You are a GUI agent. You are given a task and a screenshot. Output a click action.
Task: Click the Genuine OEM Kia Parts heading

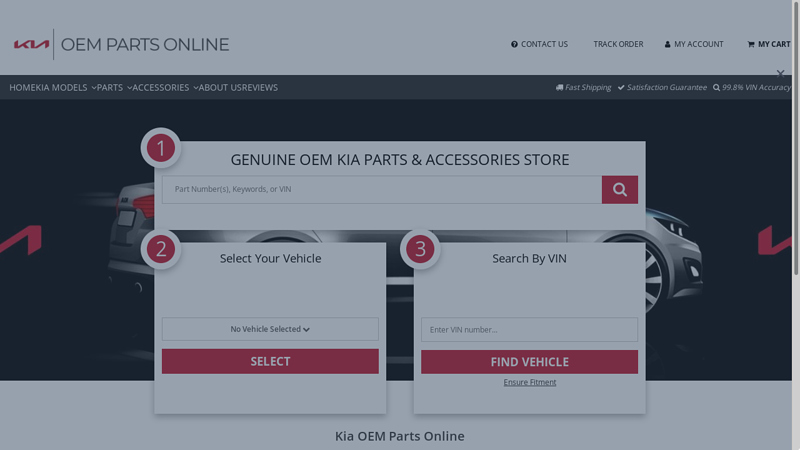[399, 160]
